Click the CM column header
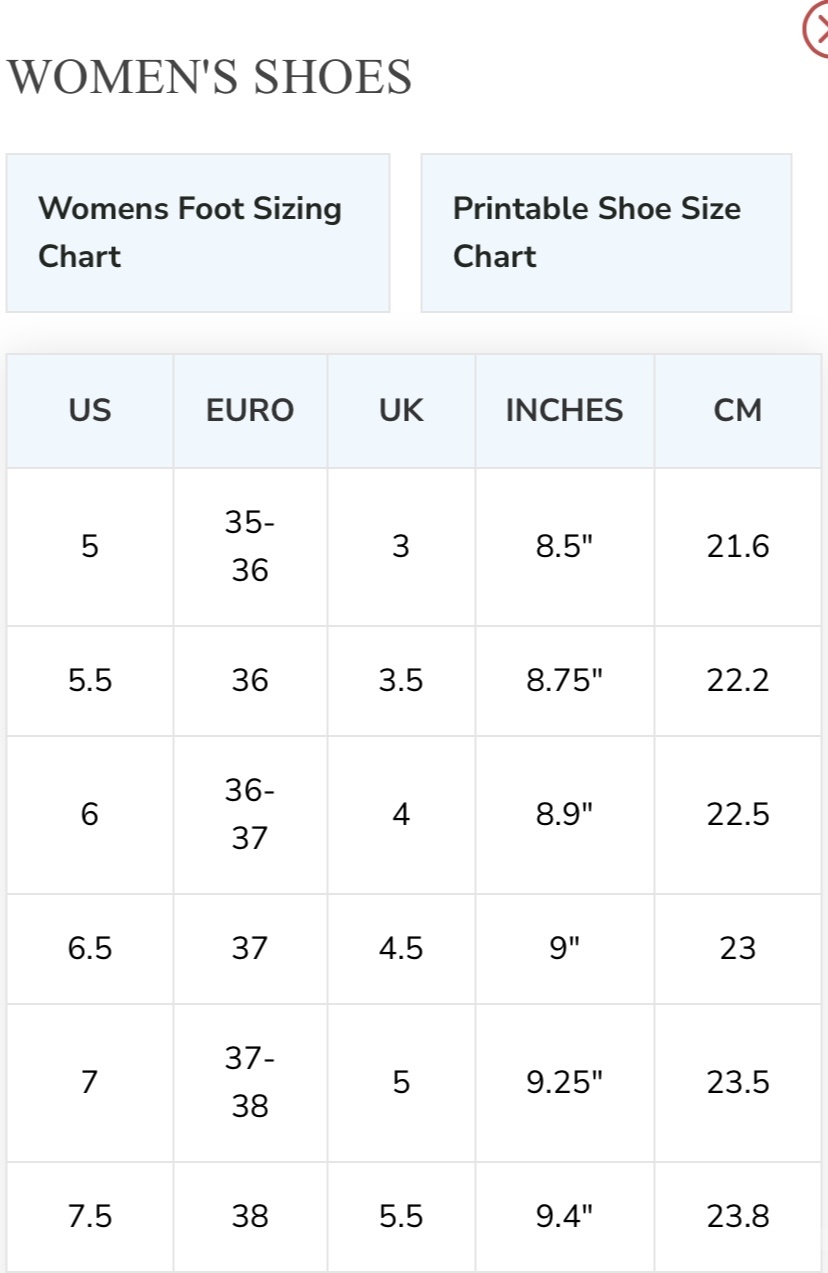 (x=738, y=411)
